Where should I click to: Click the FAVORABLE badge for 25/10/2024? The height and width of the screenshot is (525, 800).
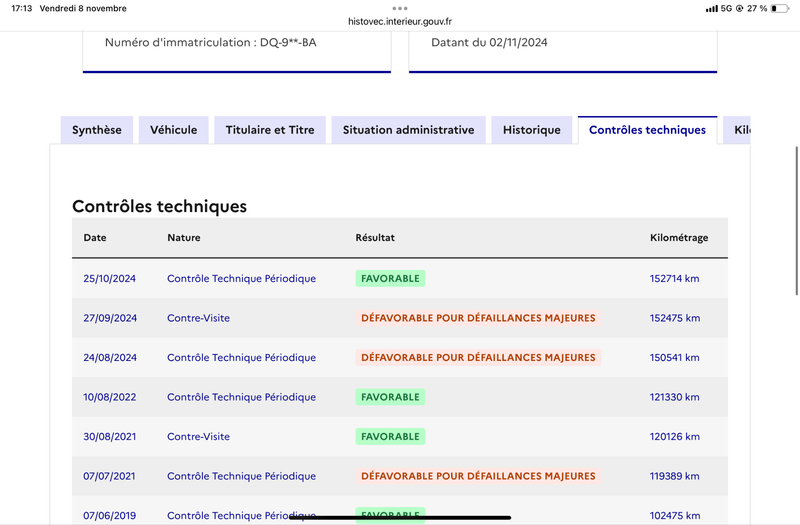point(390,279)
